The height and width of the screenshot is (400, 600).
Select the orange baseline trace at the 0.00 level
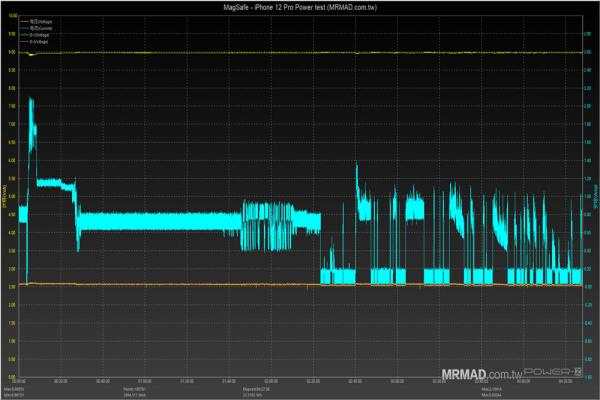[x=300, y=284]
